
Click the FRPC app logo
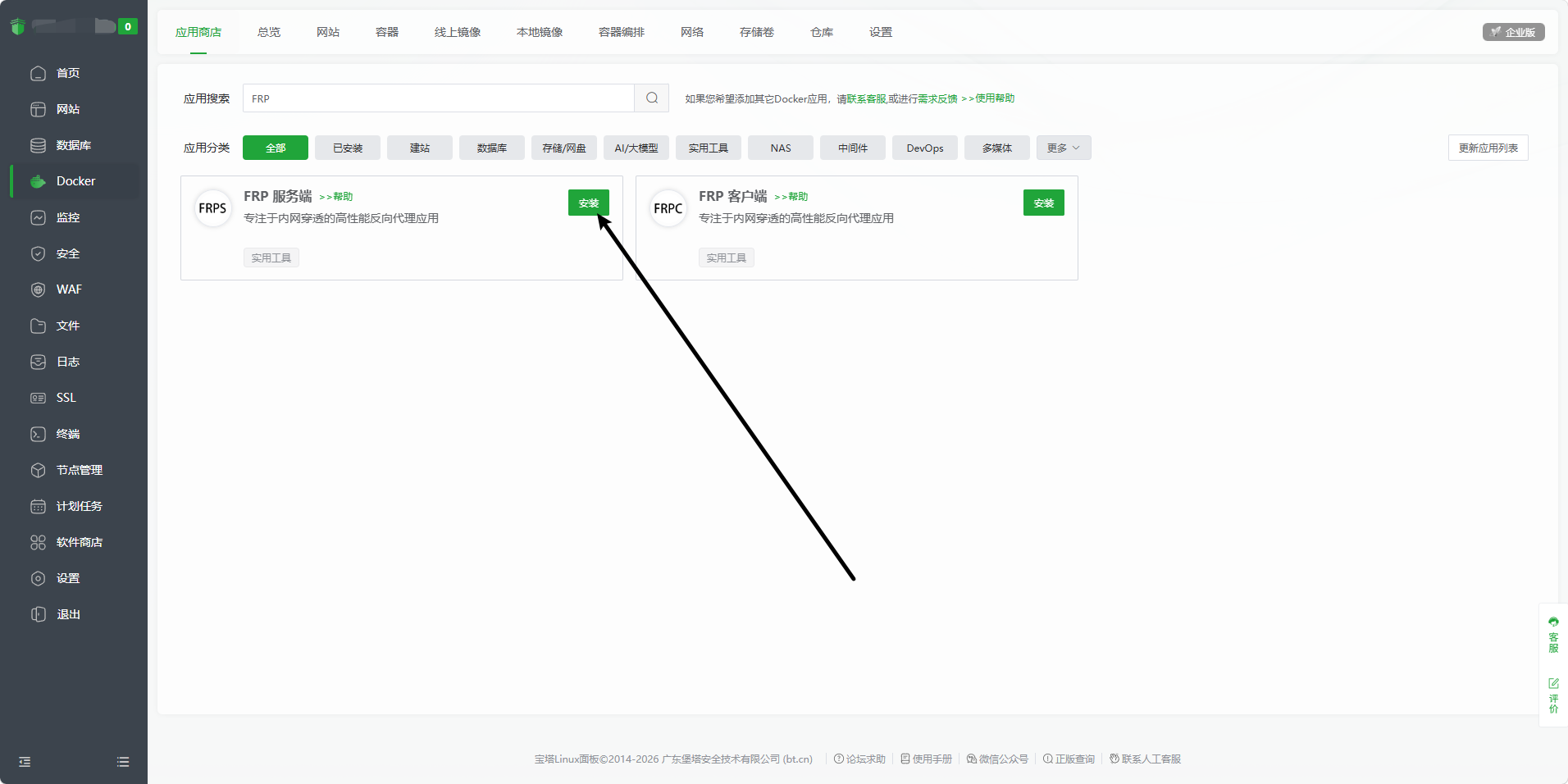[668, 208]
